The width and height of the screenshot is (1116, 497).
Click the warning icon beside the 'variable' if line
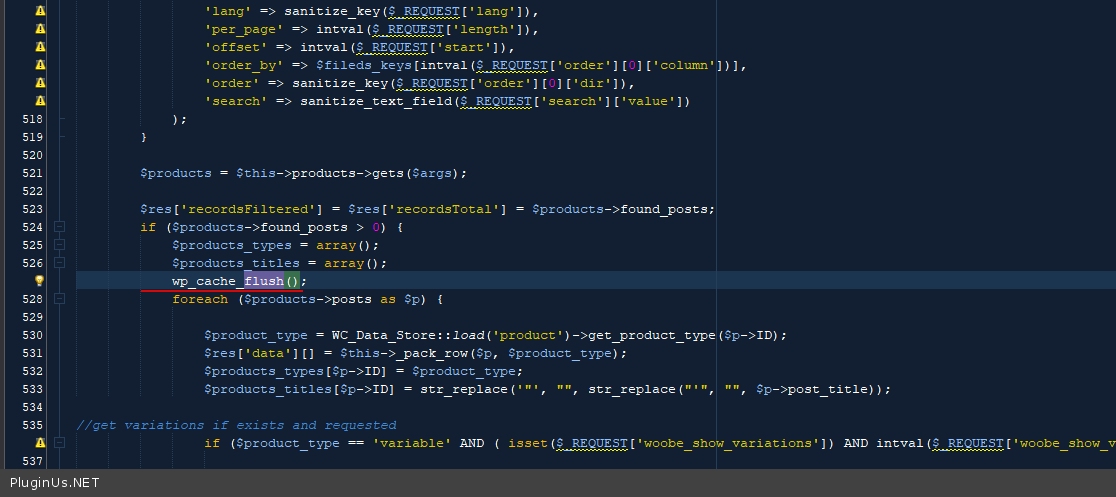(x=40, y=443)
